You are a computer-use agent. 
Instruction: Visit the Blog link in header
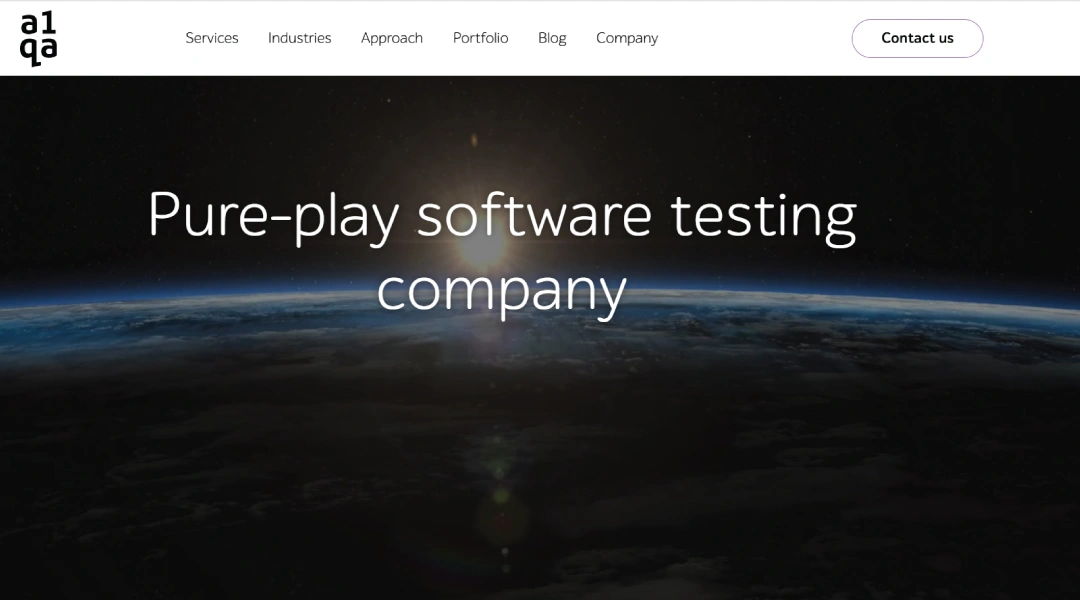coord(552,38)
